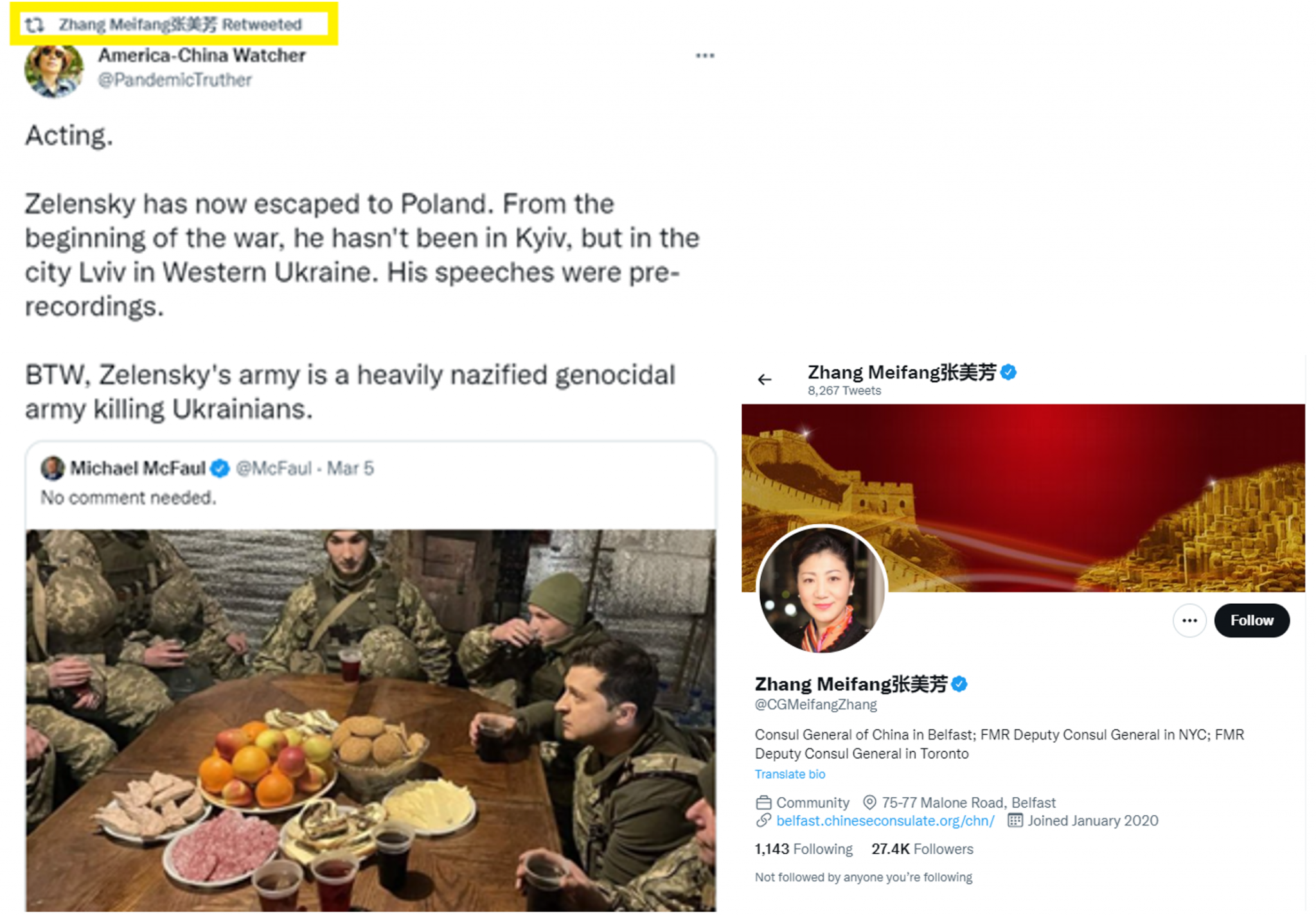Click the Translate bio link
The height and width of the screenshot is (916, 1316).
(x=790, y=774)
